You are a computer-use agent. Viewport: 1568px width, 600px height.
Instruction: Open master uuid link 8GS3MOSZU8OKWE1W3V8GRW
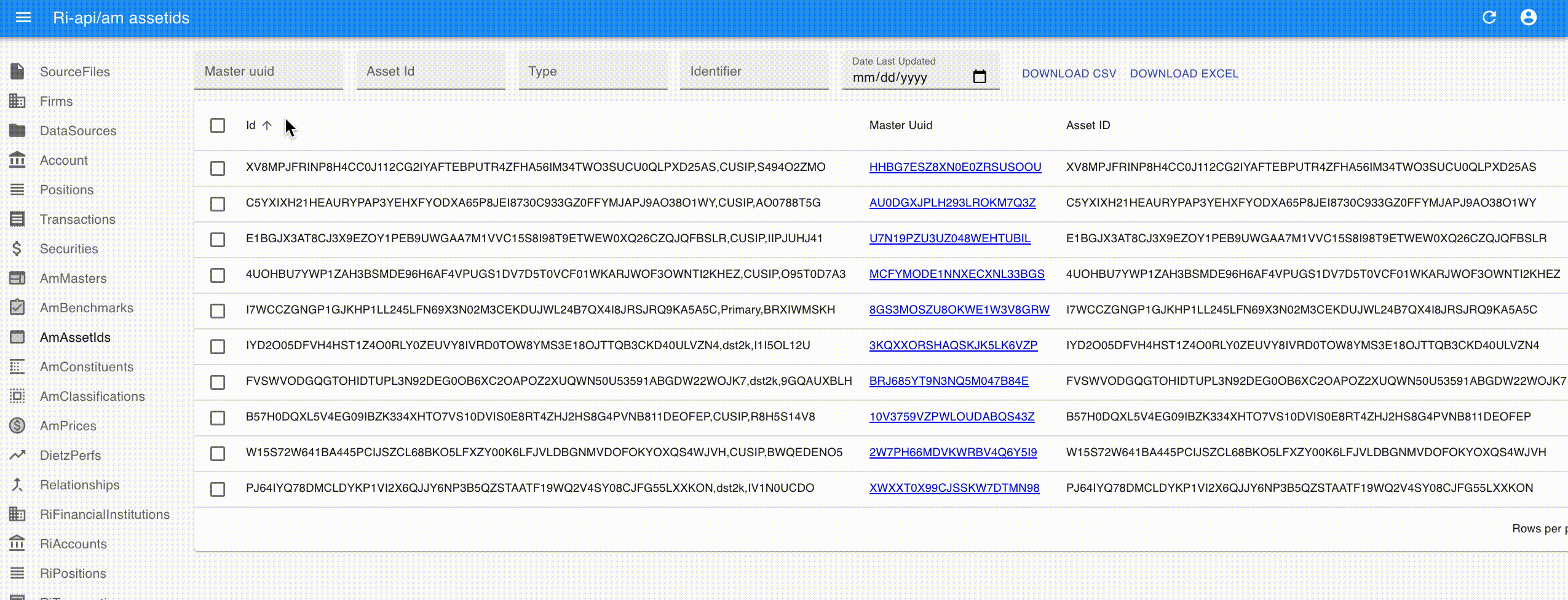[x=959, y=309]
